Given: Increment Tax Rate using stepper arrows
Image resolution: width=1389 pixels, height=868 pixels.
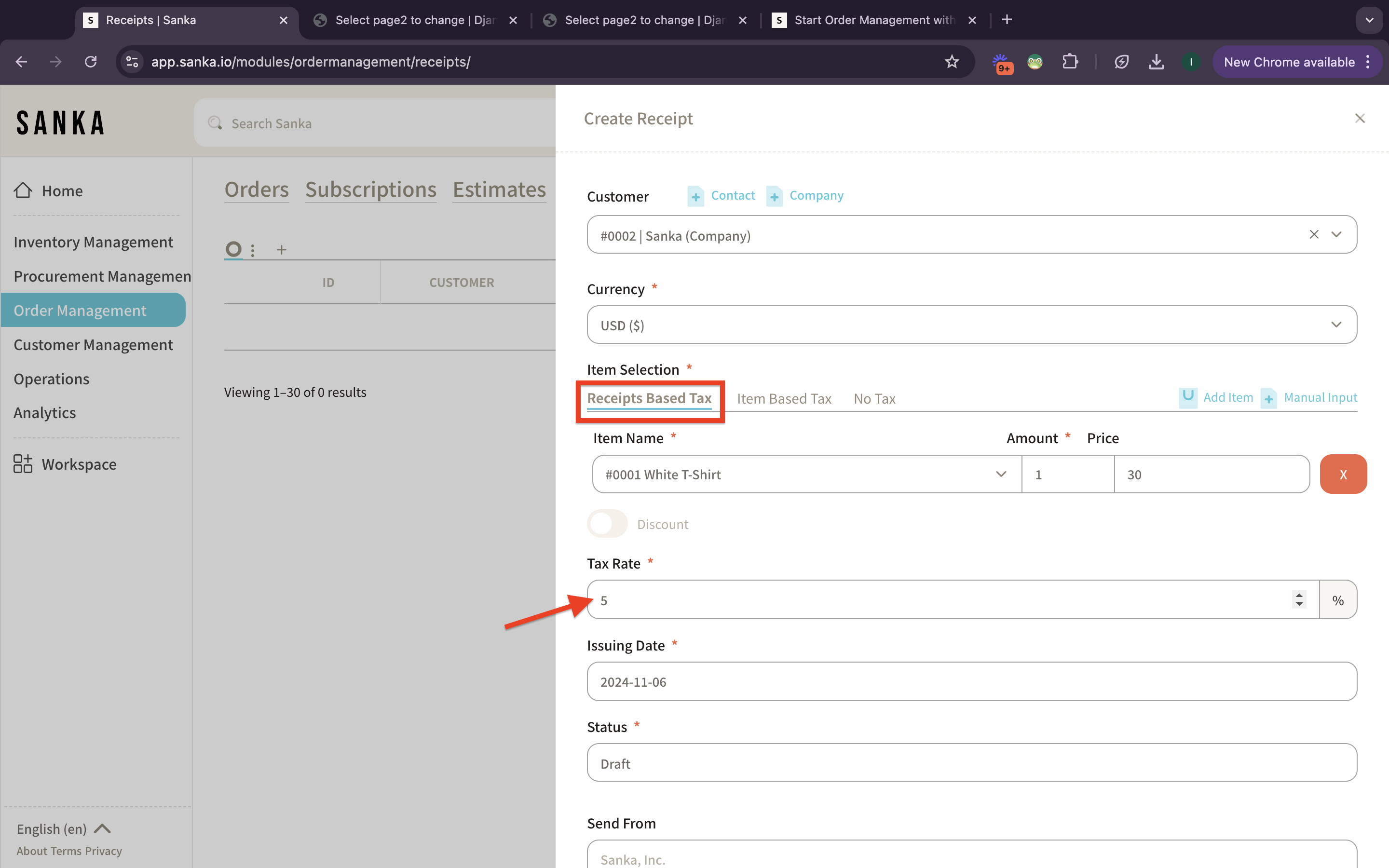Looking at the screenshot, I should click(x=1299, y=595).
